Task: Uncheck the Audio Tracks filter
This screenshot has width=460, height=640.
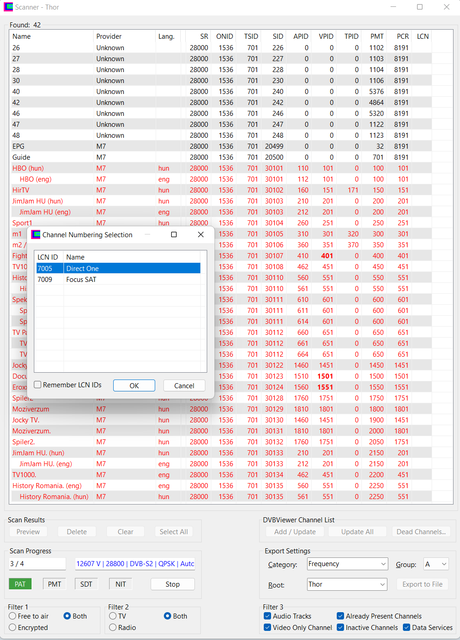Action: tap(267, 616)
